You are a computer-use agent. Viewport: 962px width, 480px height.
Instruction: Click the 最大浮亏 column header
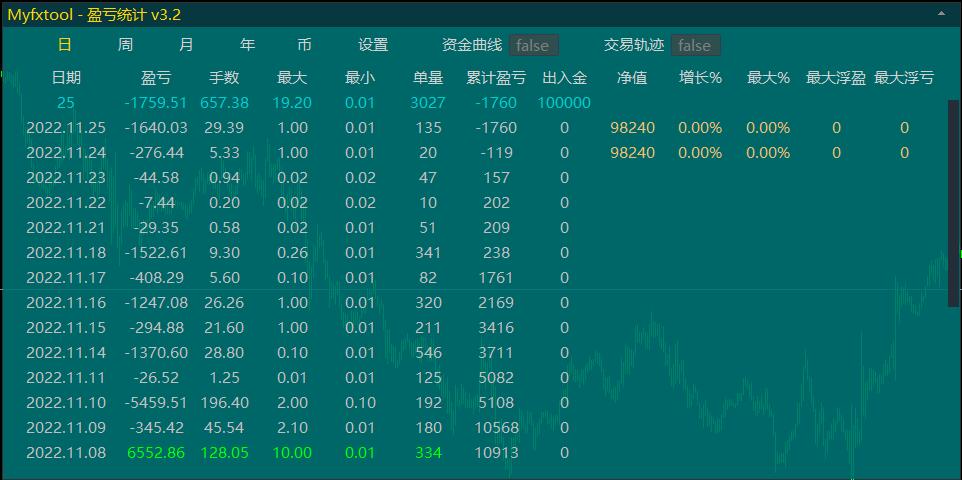coord(904,78)
